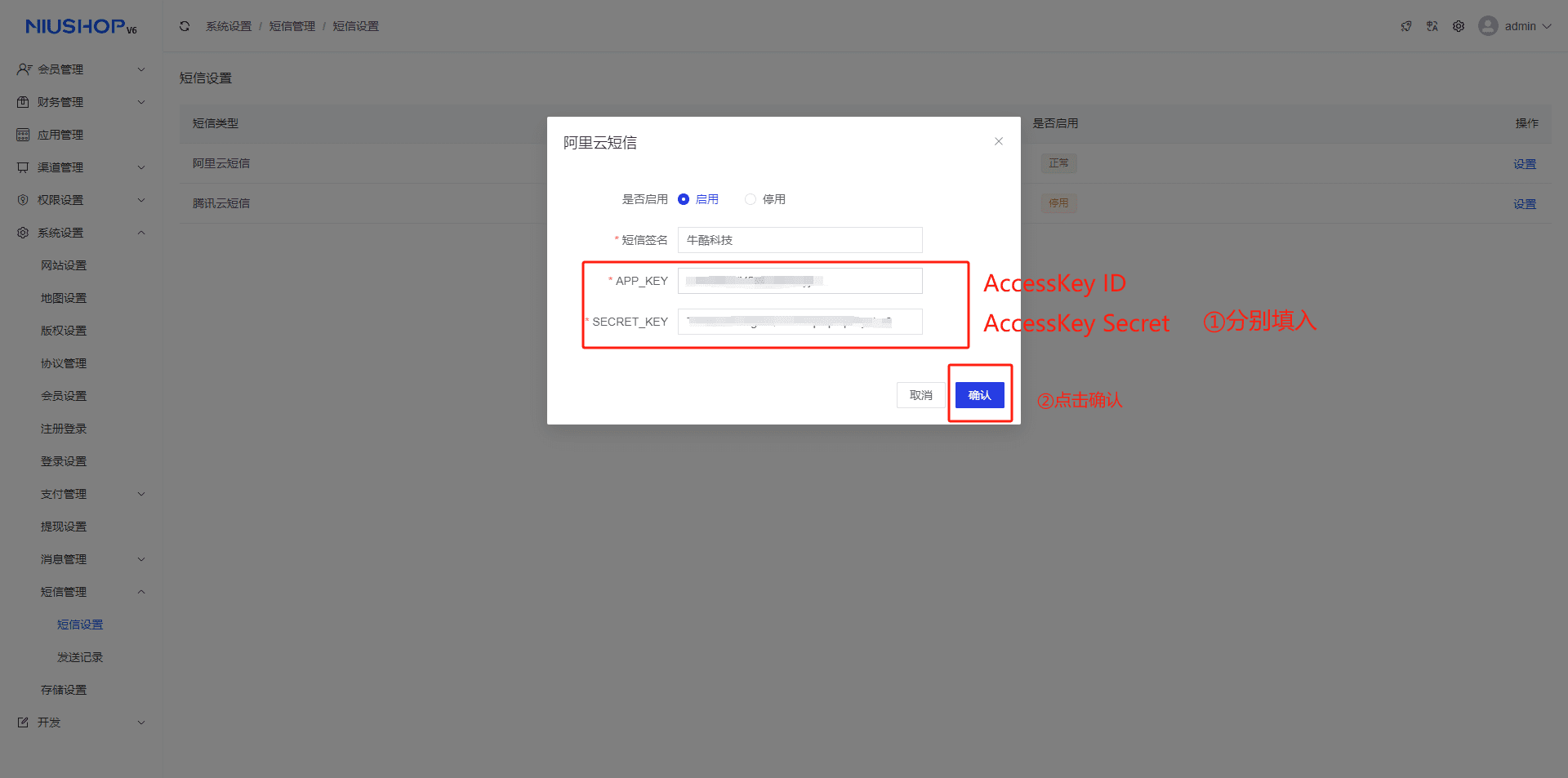Click the 短信设置 breadcrumb text
This screenshot has height=778, width=1568.
point(356,26)
